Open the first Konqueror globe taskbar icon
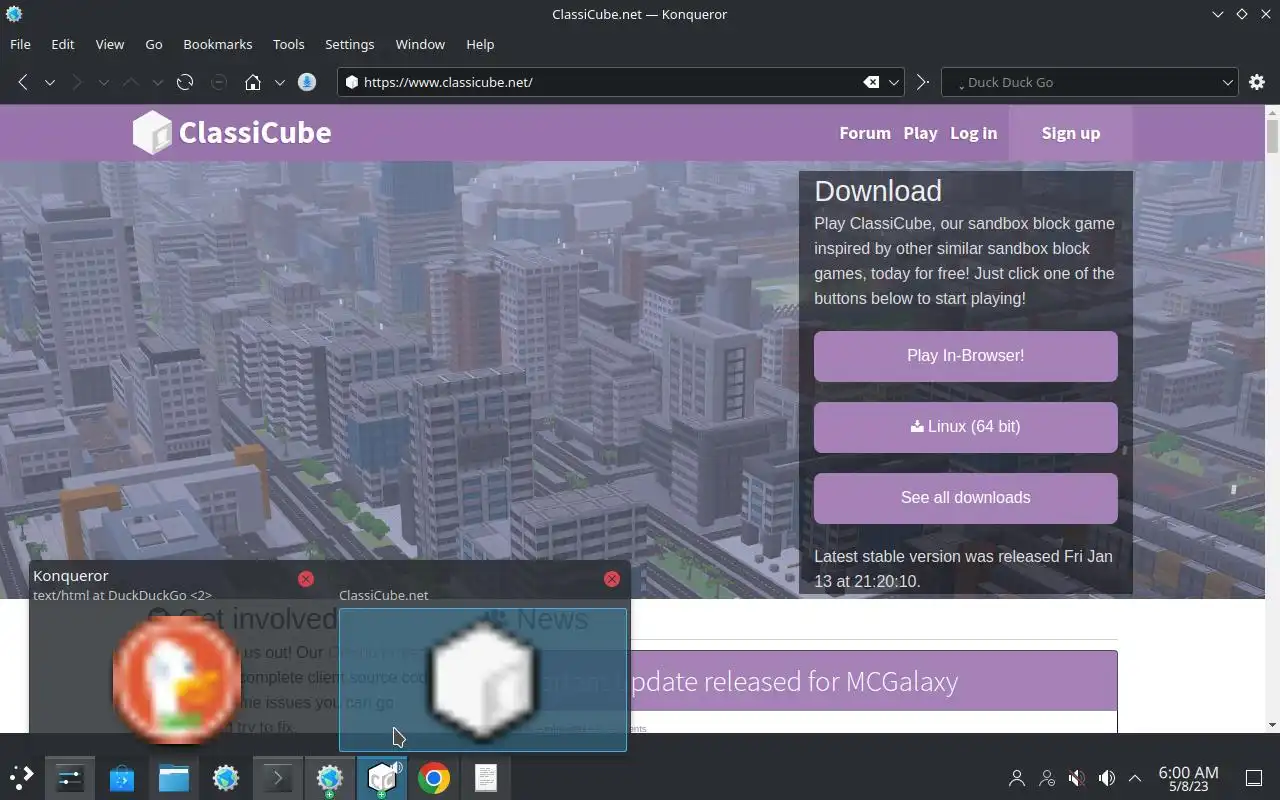 (226, 777)
